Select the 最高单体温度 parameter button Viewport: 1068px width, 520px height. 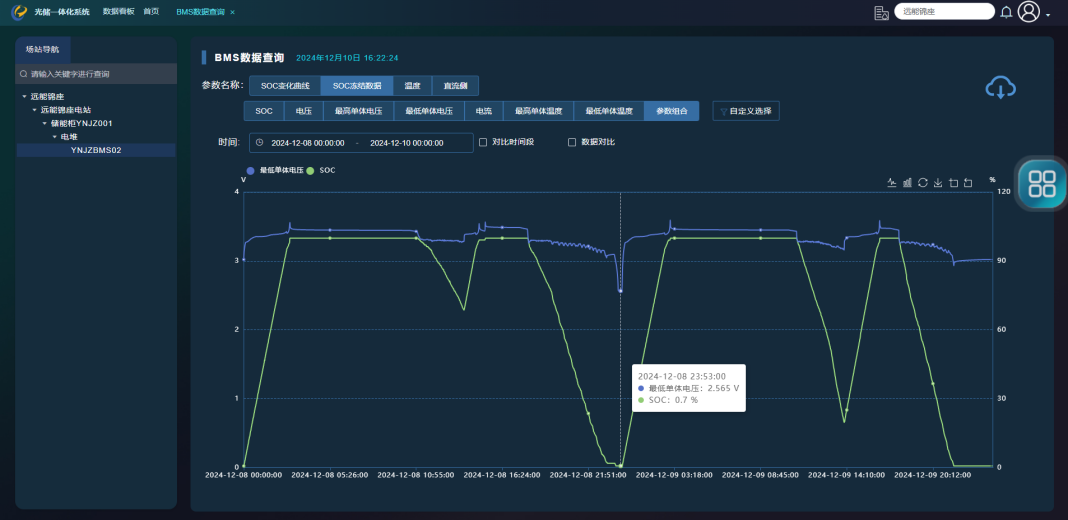[x=538, y=112]
